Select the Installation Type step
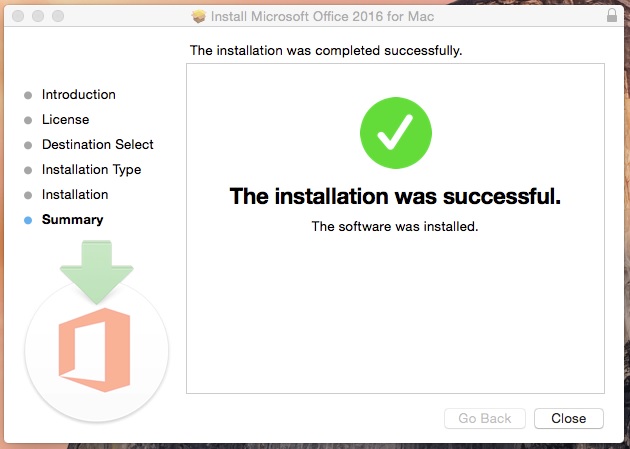Screen dimensions: 630x449 coord(92,170)
